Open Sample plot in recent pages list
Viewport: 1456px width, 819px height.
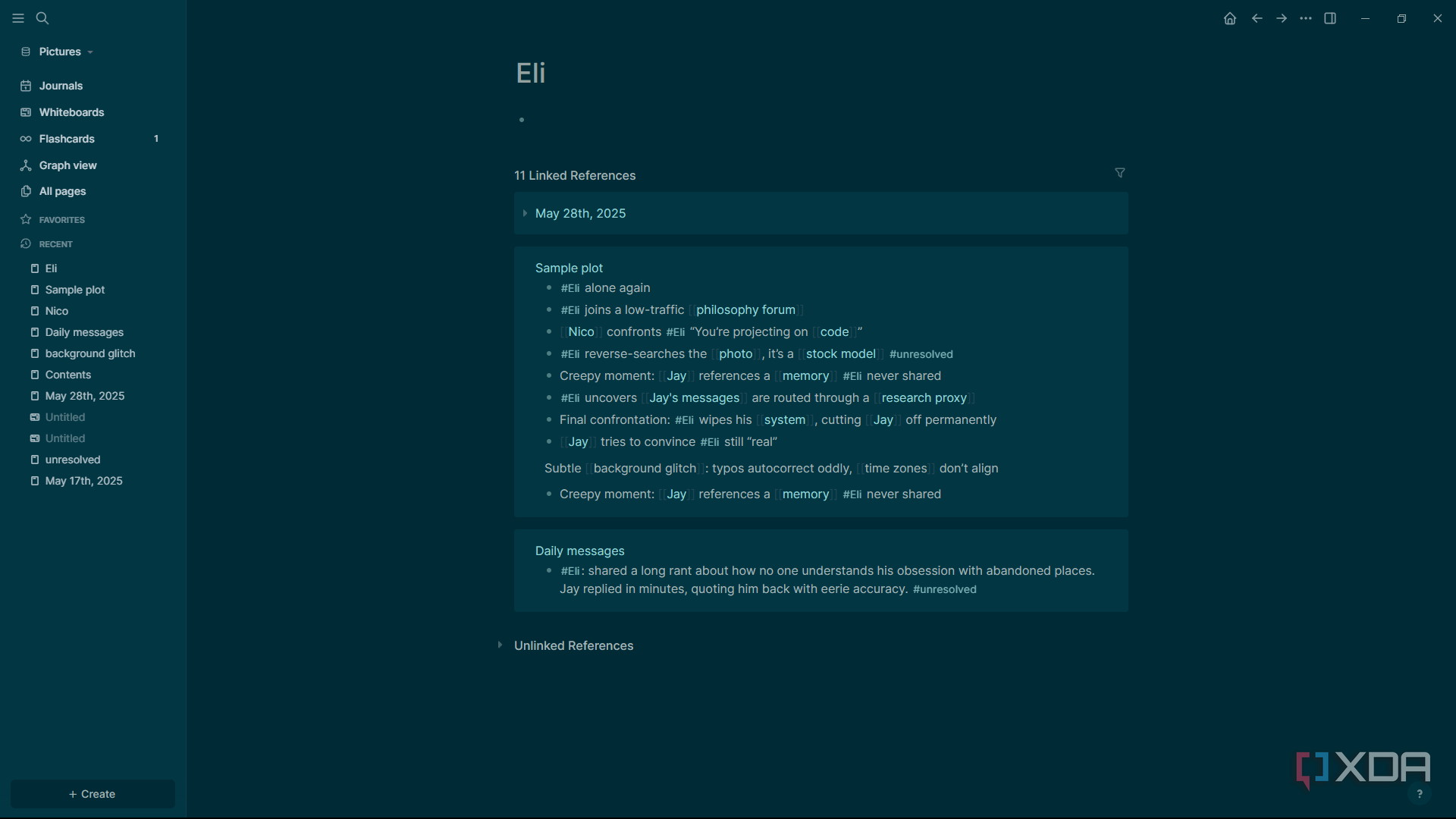pyautogui.click(x=75, y=290)
